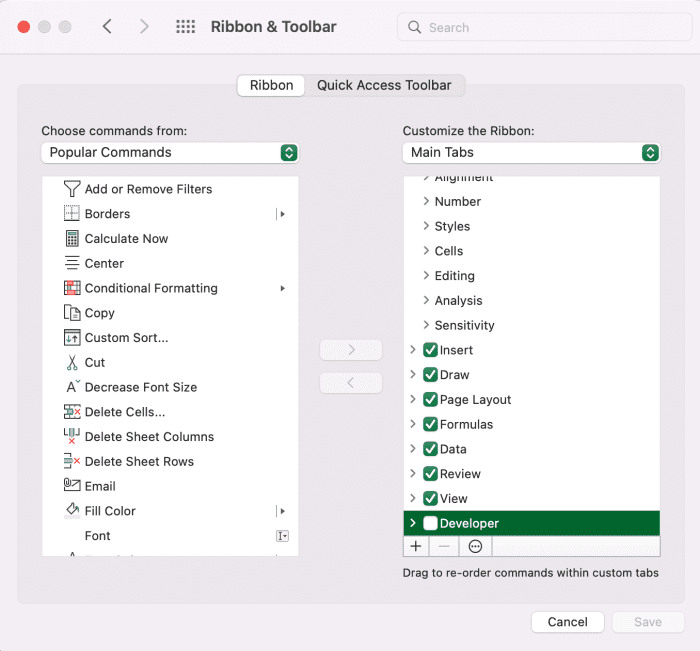Click the plus button to add a tab

[416, 546]
